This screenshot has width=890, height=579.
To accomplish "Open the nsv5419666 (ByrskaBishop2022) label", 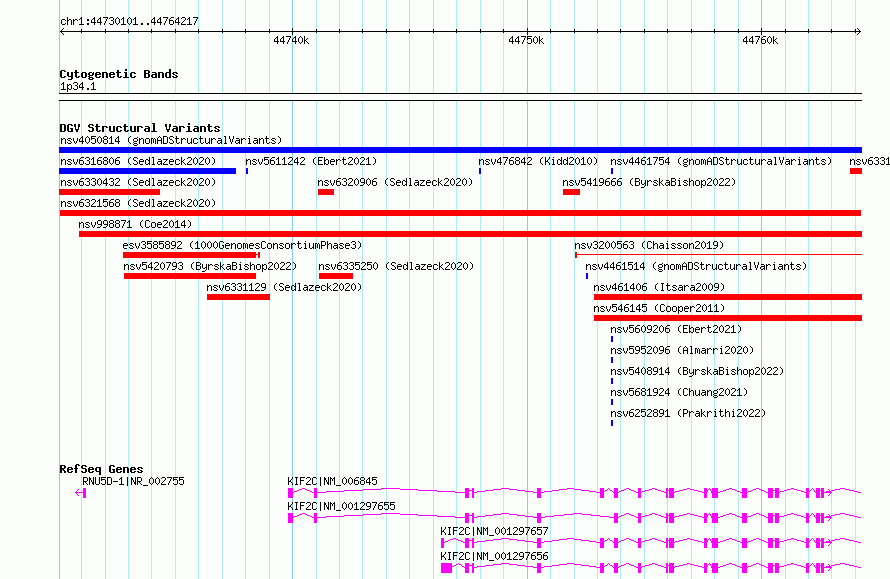I will point(649,182).
